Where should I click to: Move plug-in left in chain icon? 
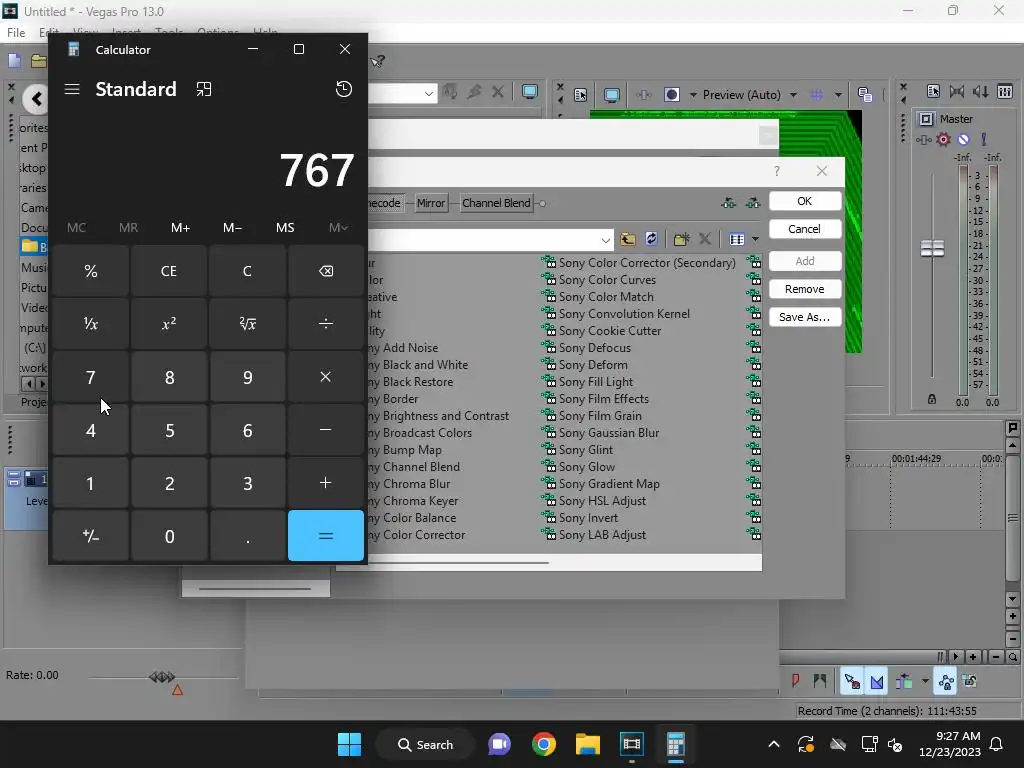pos(729,203)
